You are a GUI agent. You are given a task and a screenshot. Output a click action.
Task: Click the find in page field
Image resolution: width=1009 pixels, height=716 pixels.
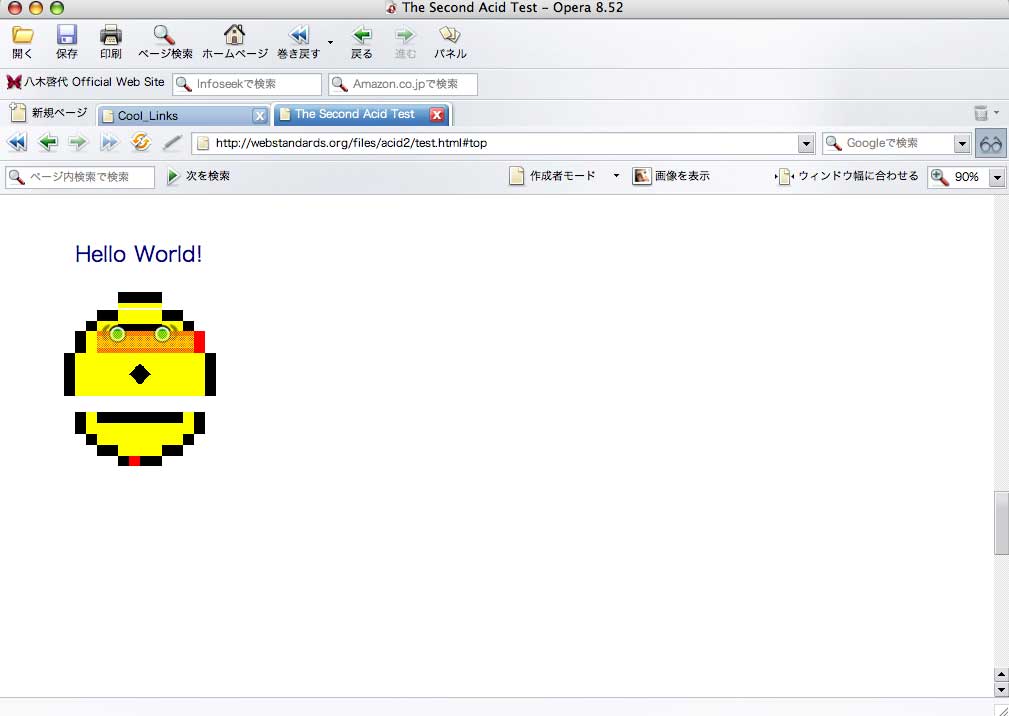click(80, 177)
